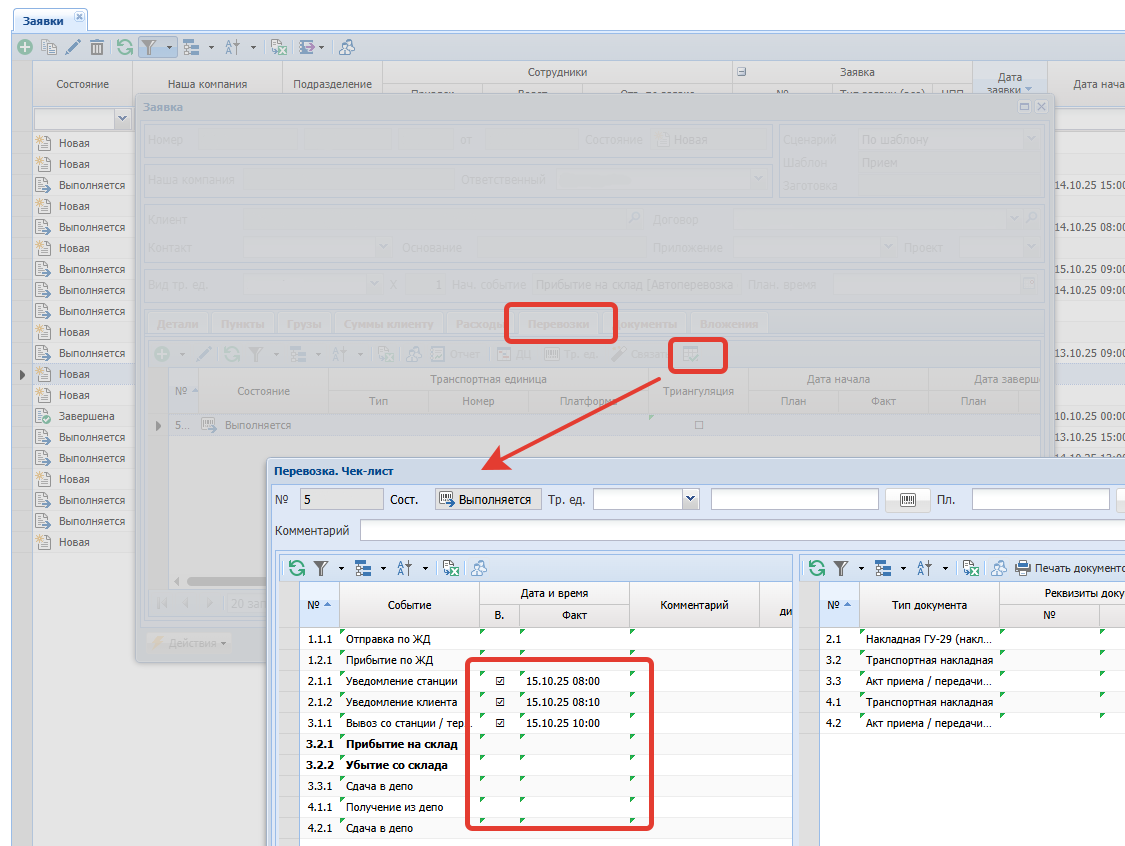
Task: Refresh the Заявки list
Action: pyautogui.click(x=125, y=47)
